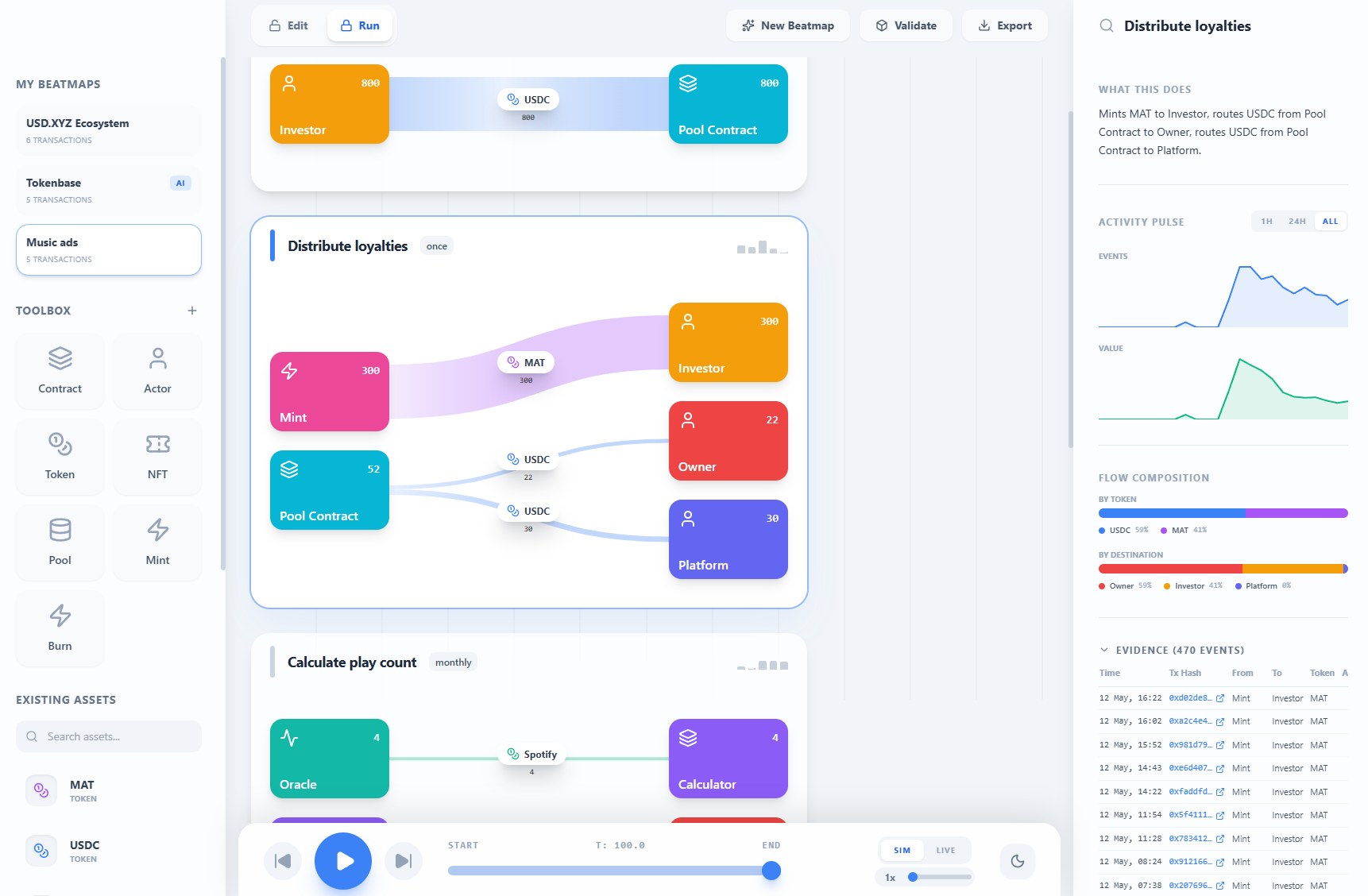This screenshot has width=1368, height=896.
Task: Click the New Beatmap button
Action: click(787, 25)
